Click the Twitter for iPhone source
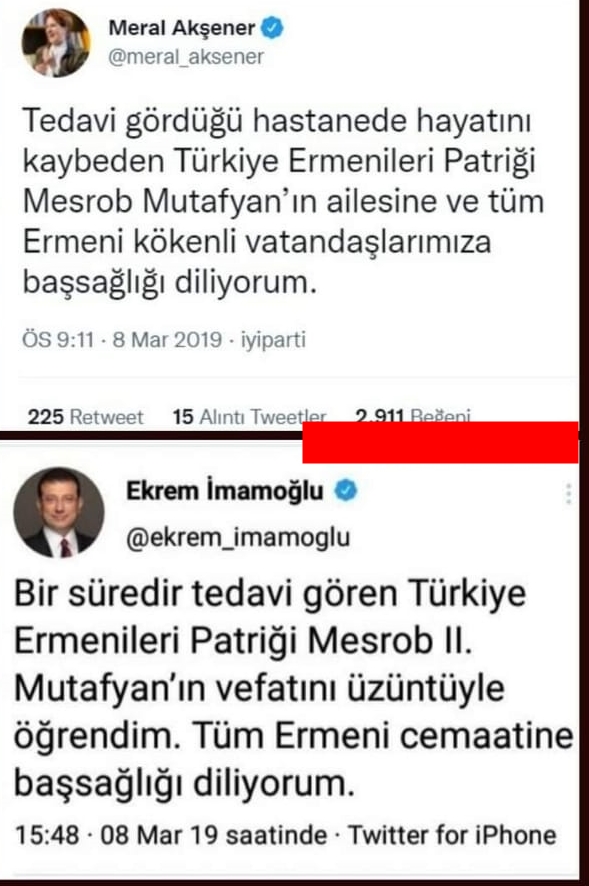 452,835
